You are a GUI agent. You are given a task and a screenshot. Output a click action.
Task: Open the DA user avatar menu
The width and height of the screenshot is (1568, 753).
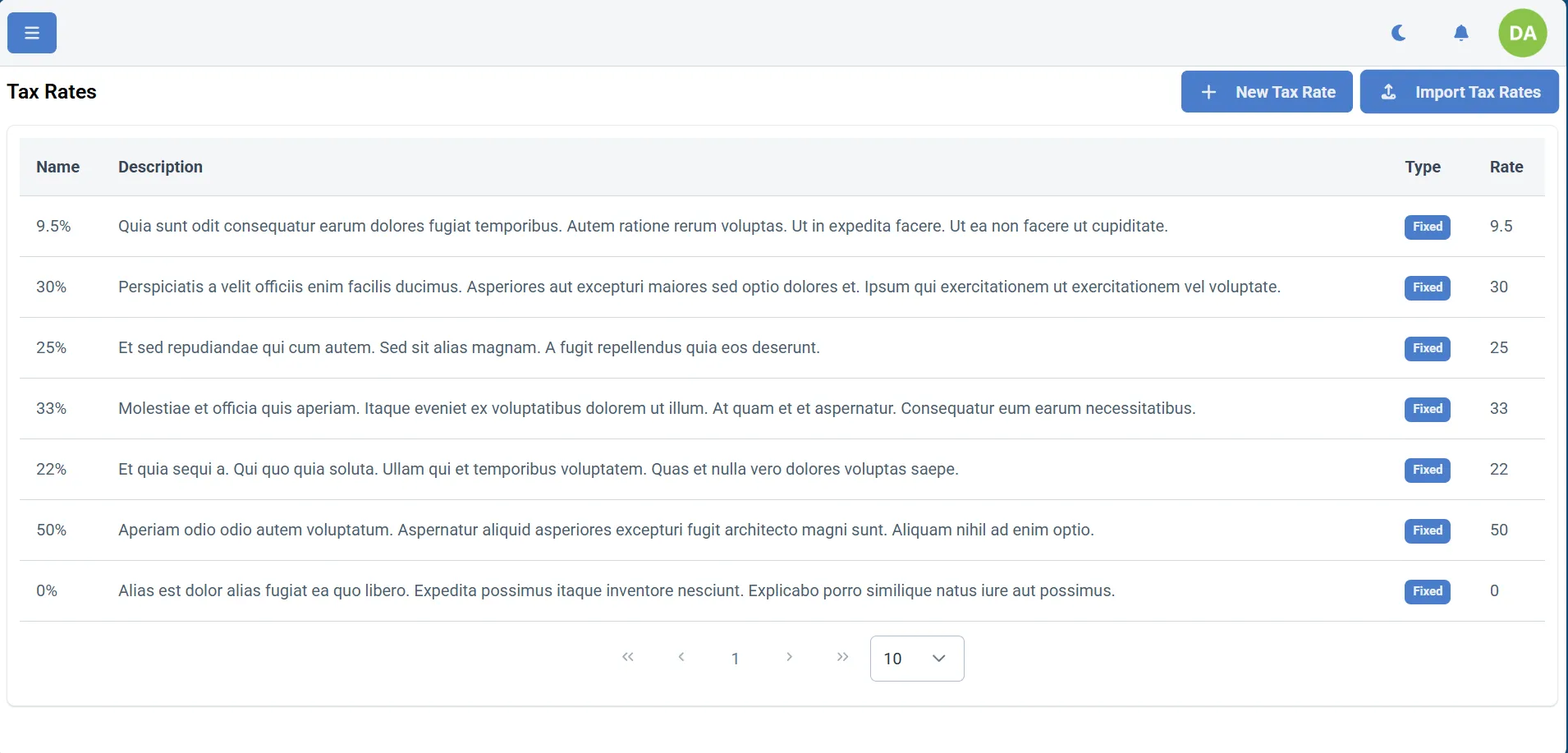point(1522,33)
